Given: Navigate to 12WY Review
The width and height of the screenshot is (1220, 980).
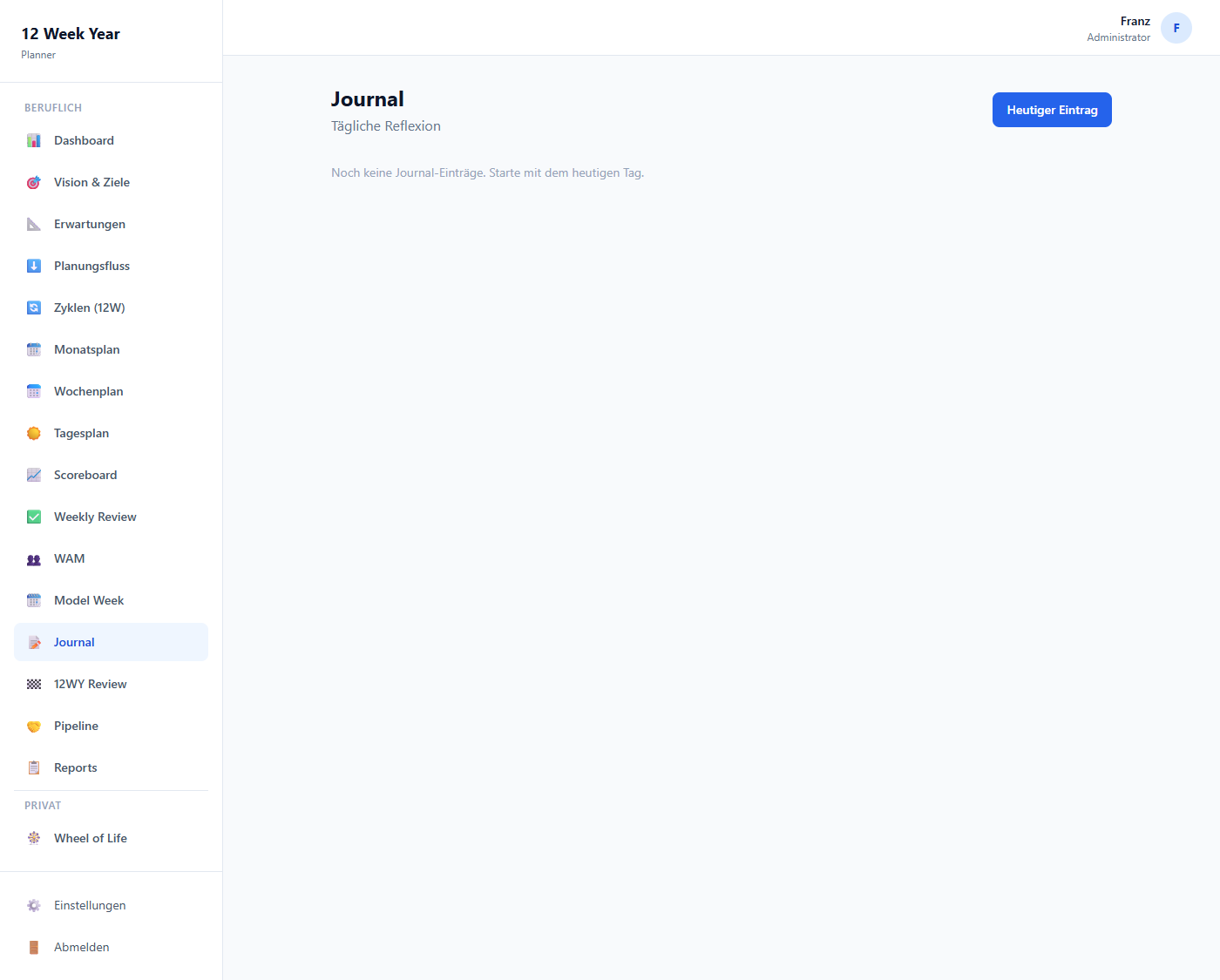Looking at the screenshot, I should coord(90,685).
